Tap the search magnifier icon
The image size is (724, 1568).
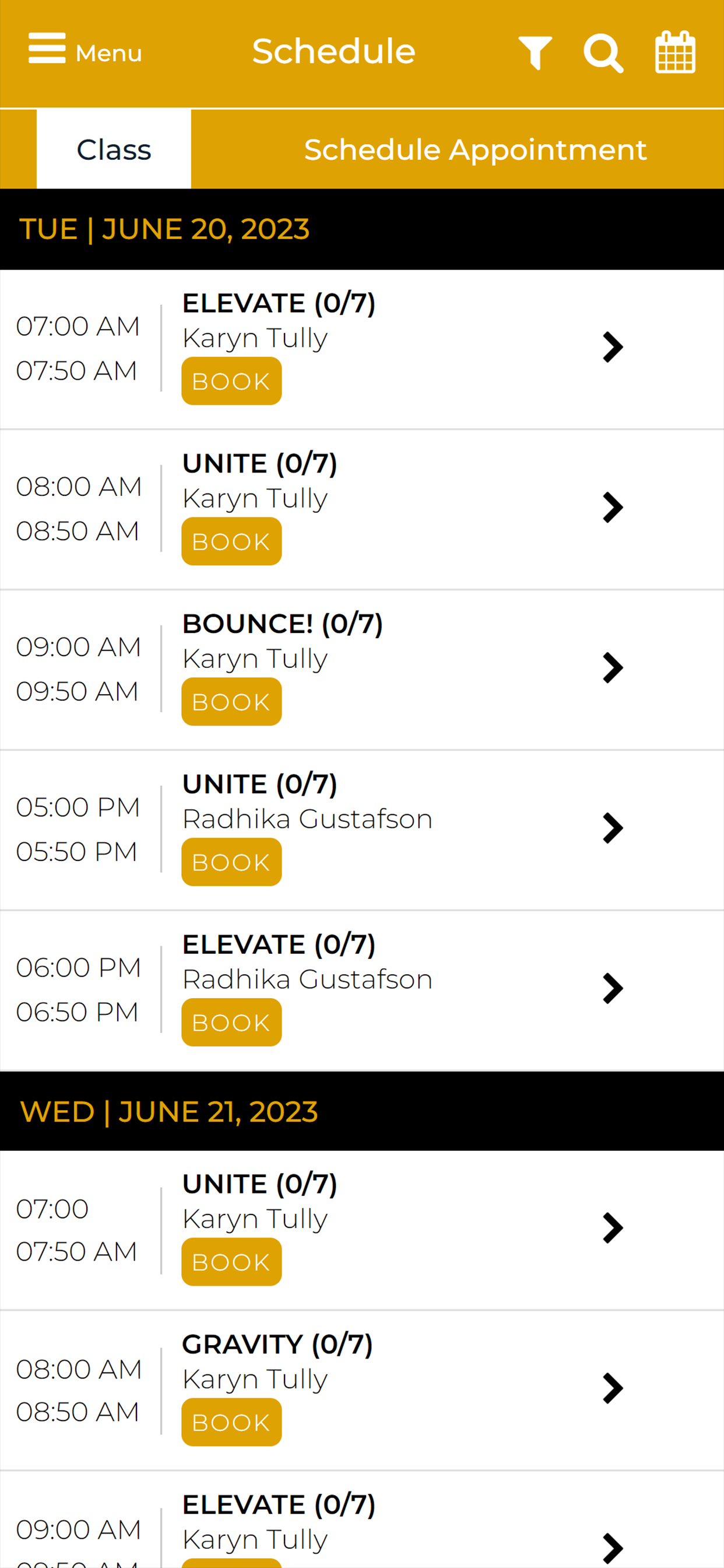click(603, 54)
